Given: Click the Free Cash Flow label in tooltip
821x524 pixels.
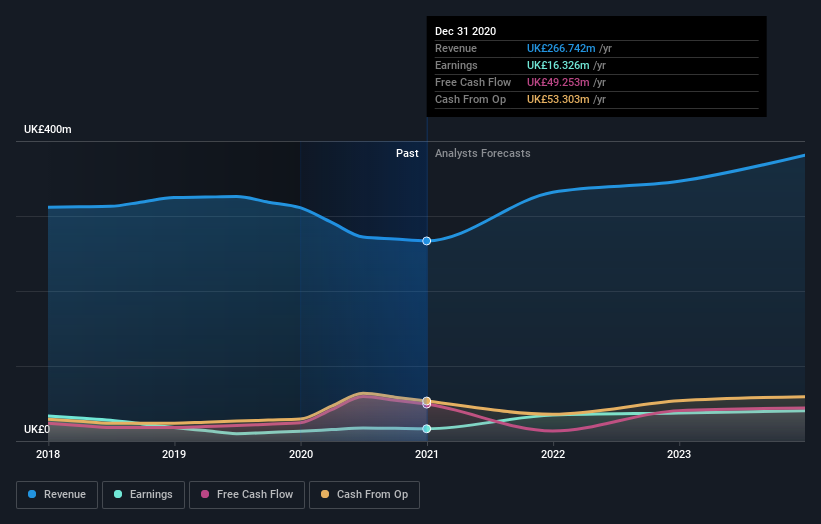Looking at the screenshot, I should [473, 82].
